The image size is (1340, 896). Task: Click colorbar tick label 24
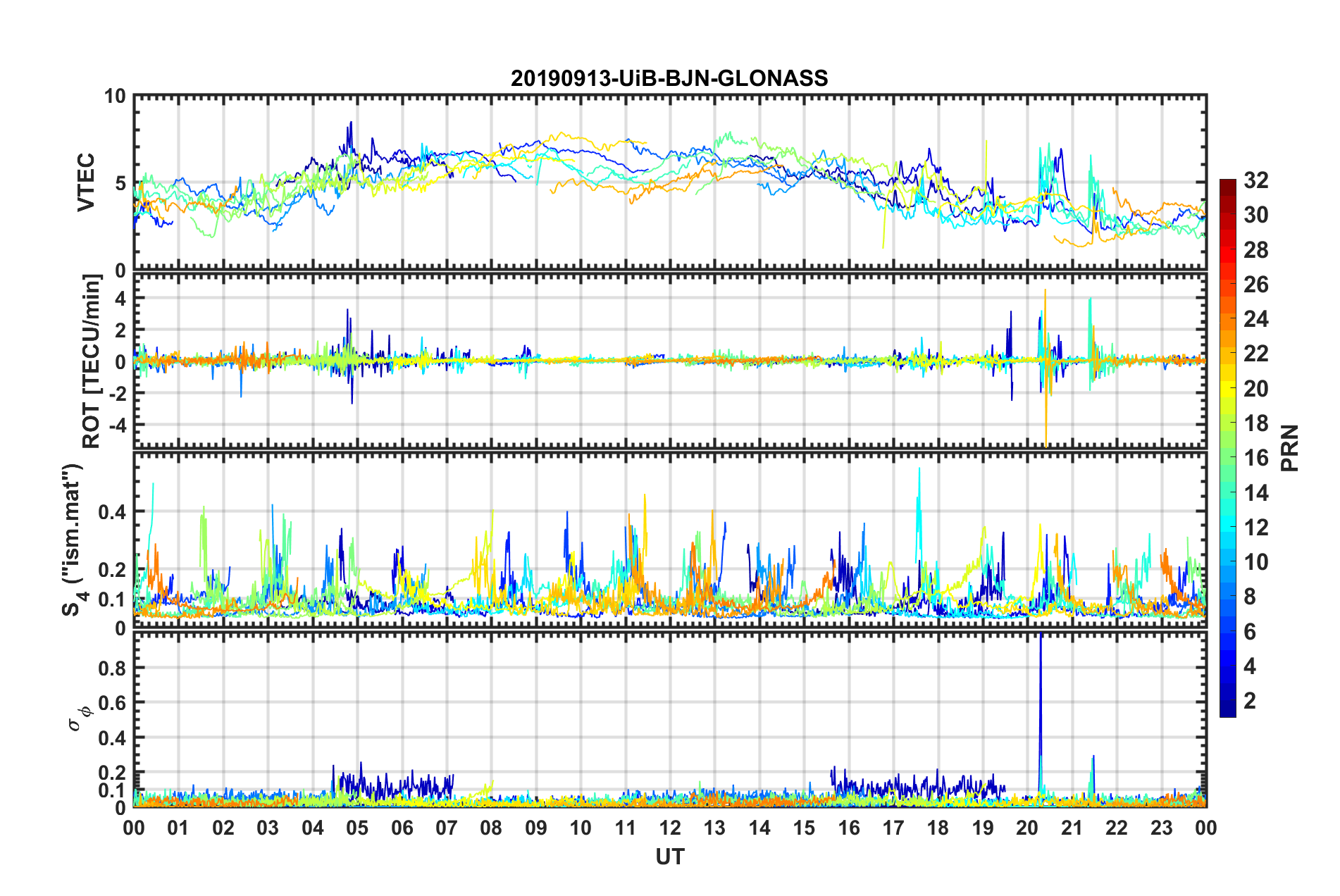[x=1255, y=319]
